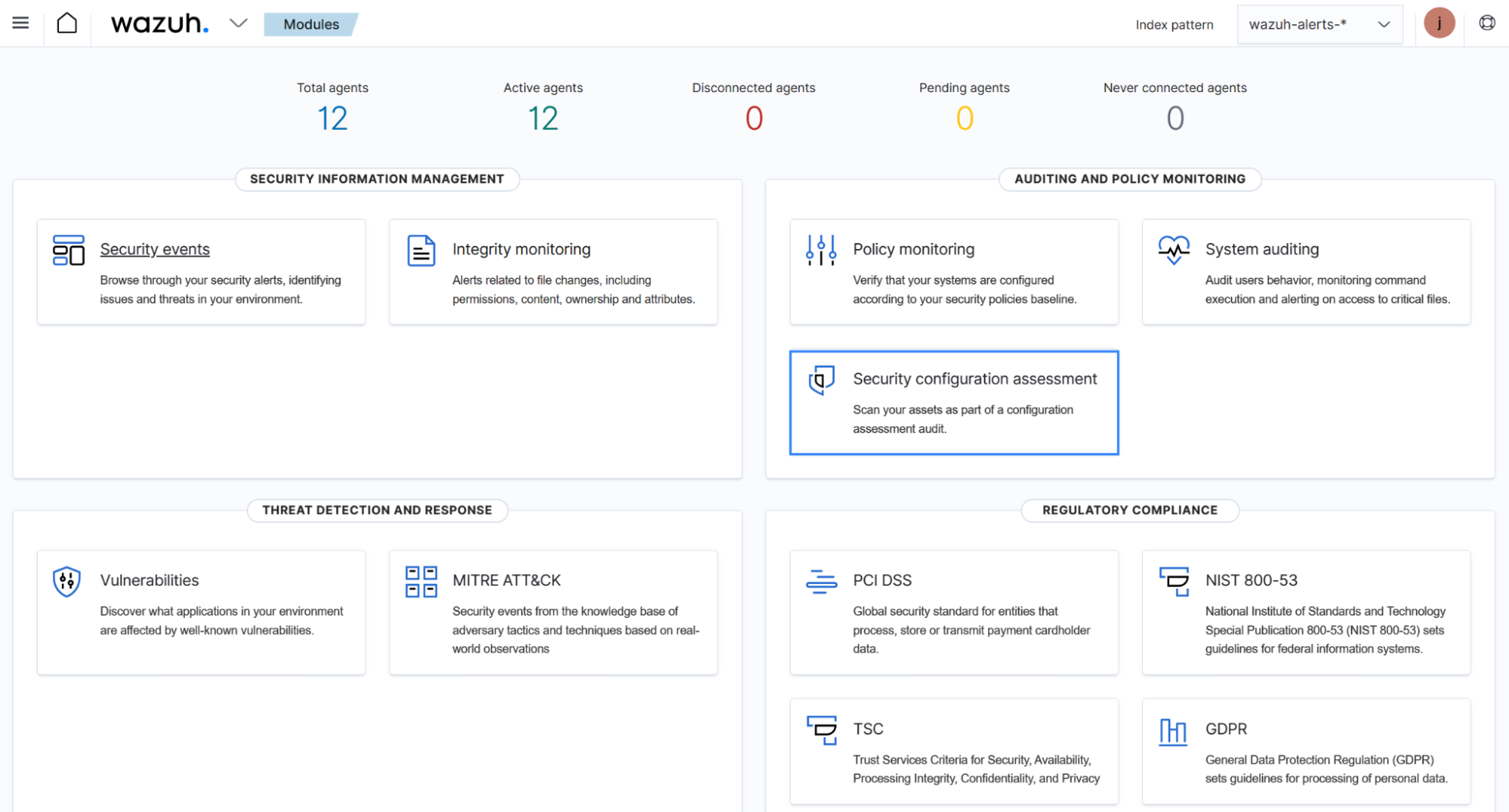Click the Index pattern label
The height and width of the screenshot is (812, 1509).
1174,25
